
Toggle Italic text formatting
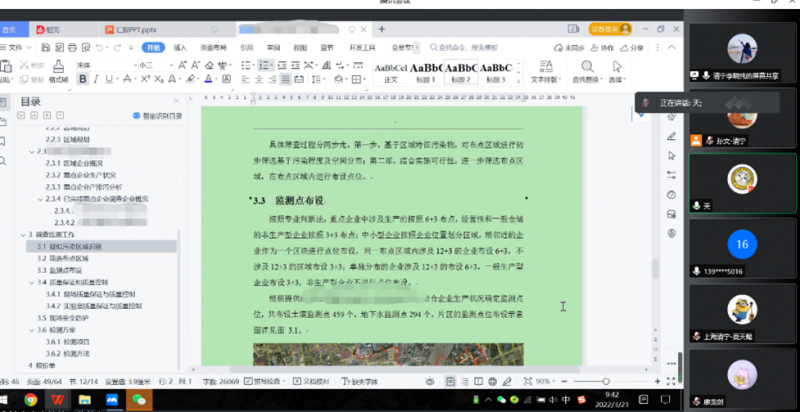[95, 81]
